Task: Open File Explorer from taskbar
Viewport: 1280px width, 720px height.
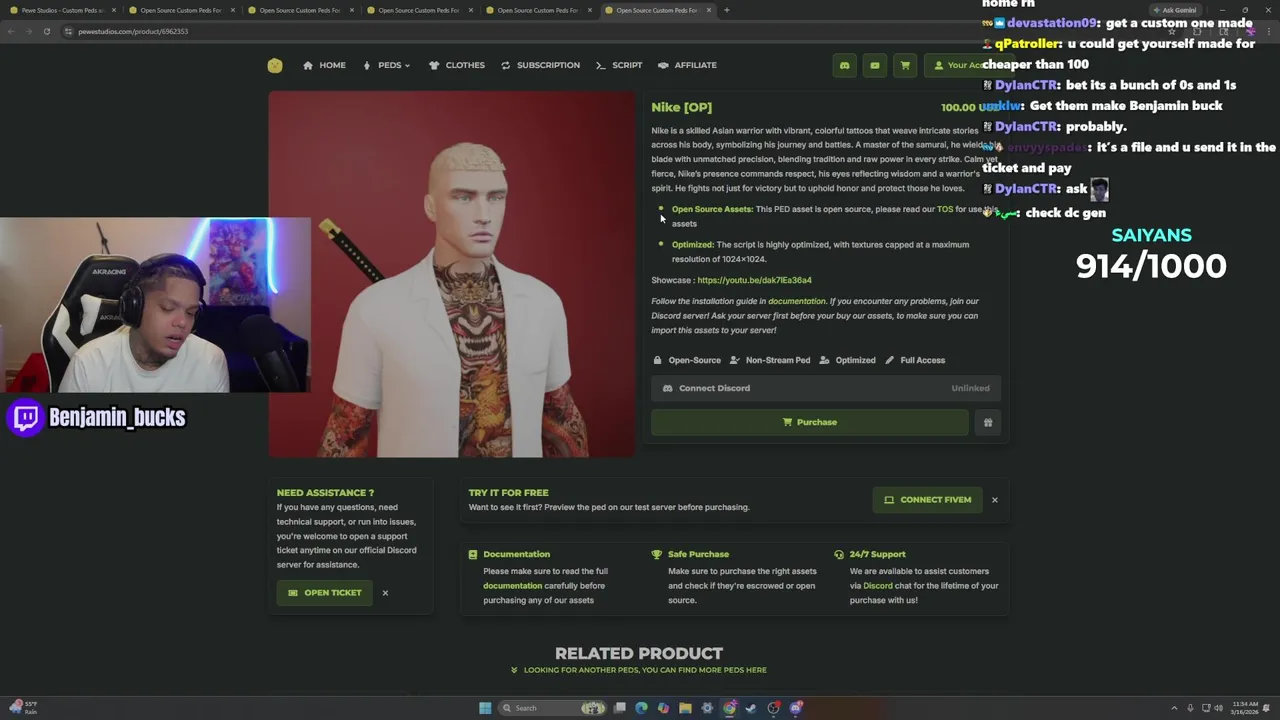Action: (685, 708)
